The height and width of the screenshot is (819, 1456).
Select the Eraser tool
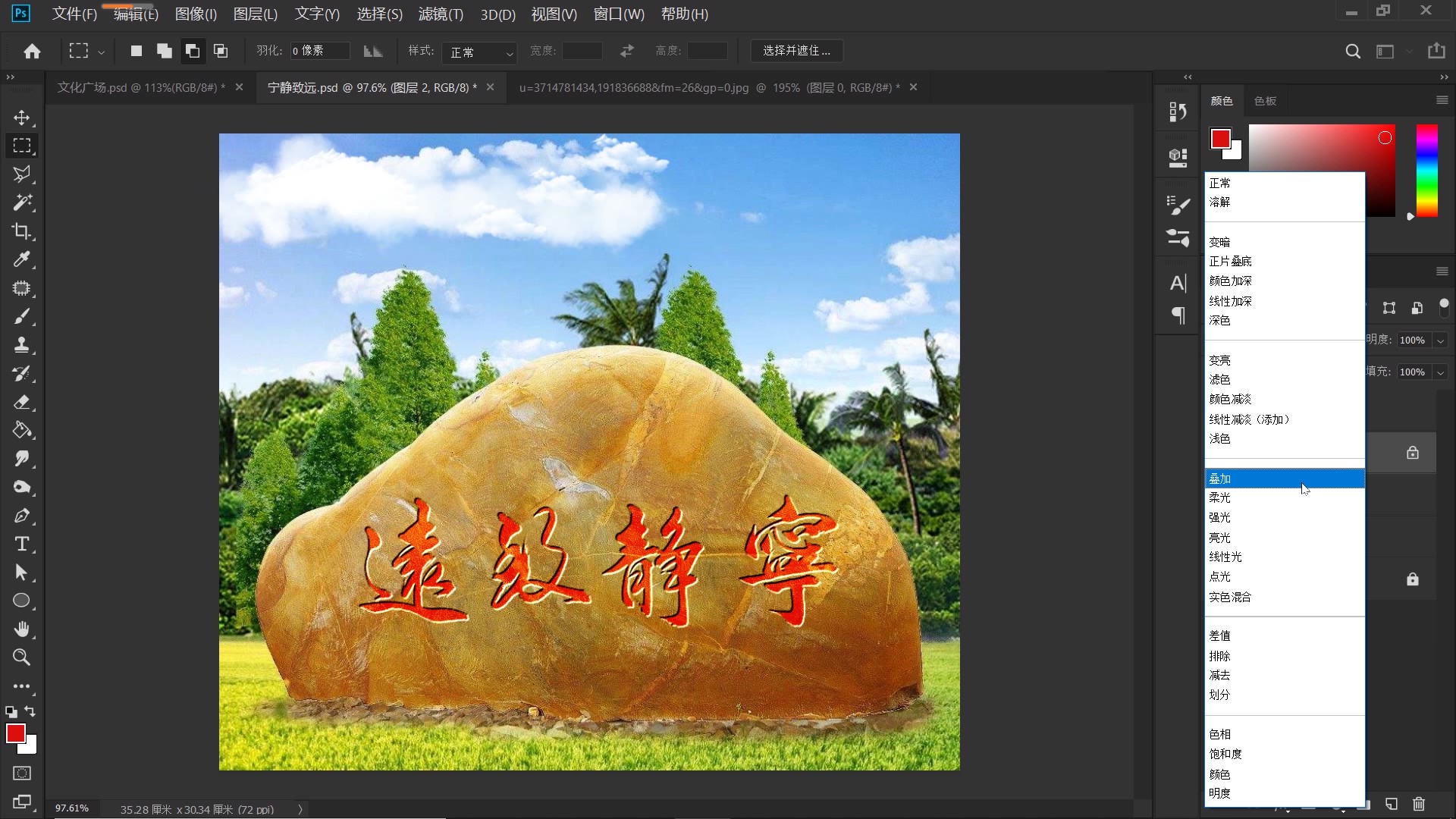(22, 402)
